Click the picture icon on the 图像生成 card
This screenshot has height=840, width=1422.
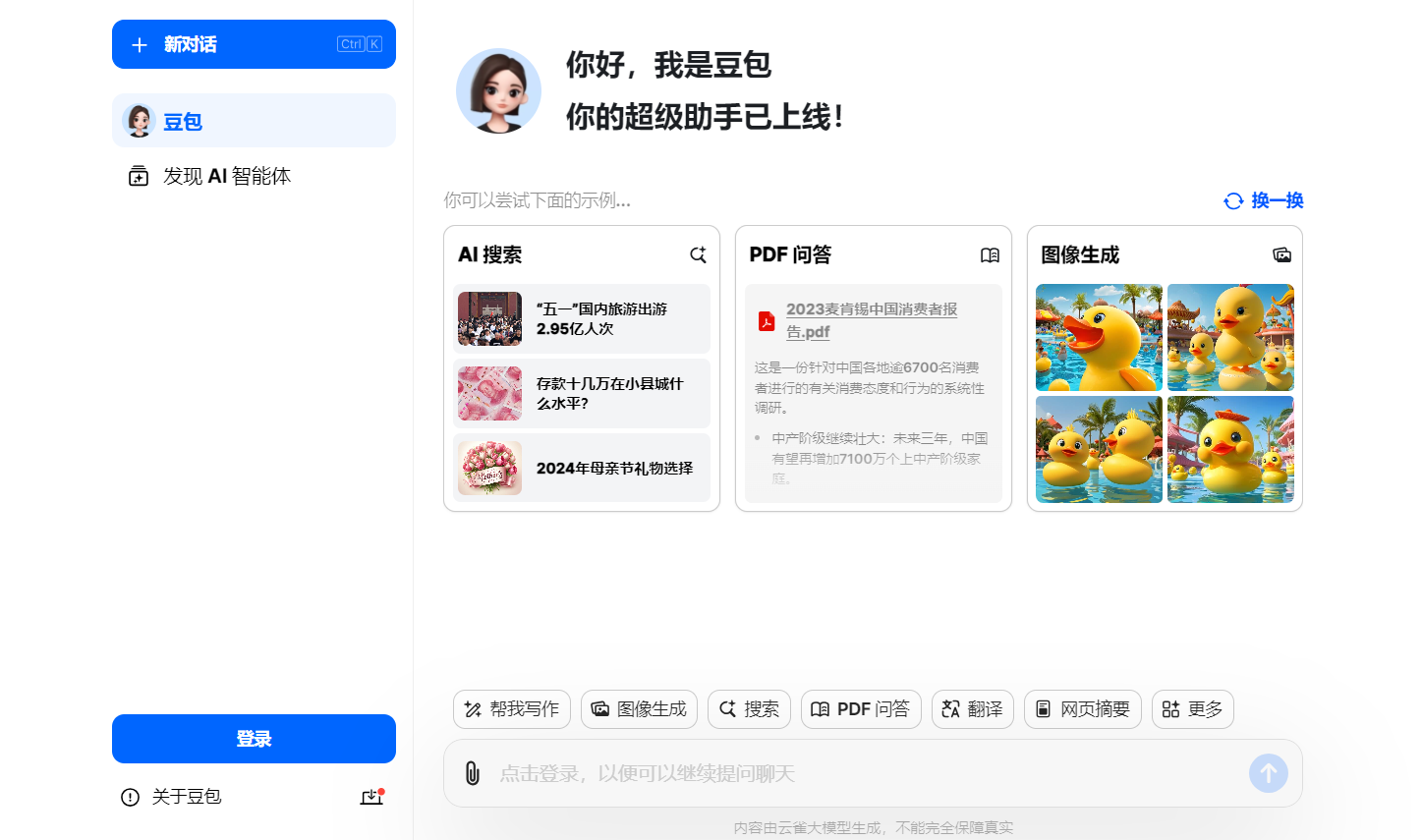(1281, 254)
